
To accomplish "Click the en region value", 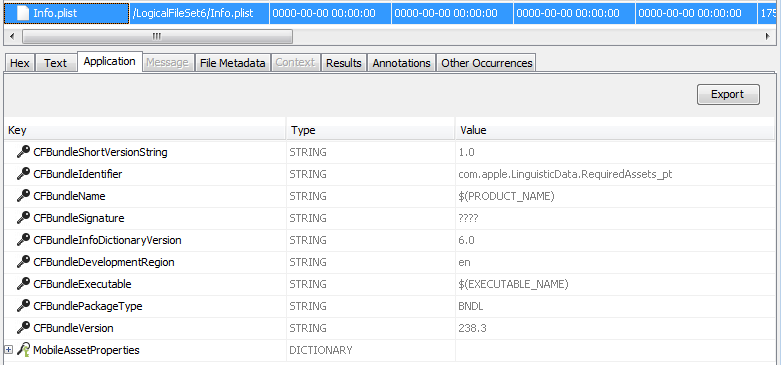I will pos(464,262).
